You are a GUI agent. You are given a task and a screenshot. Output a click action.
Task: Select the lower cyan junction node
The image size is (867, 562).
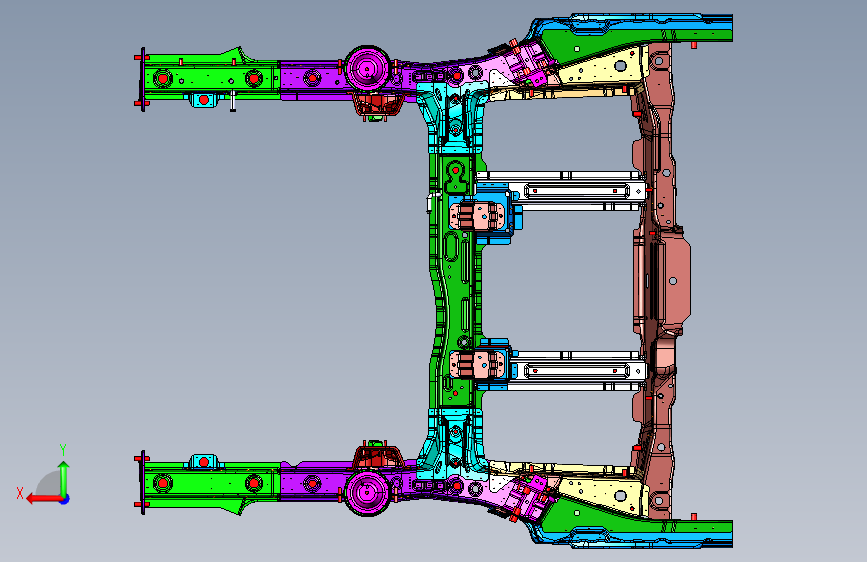click(453, 445)
